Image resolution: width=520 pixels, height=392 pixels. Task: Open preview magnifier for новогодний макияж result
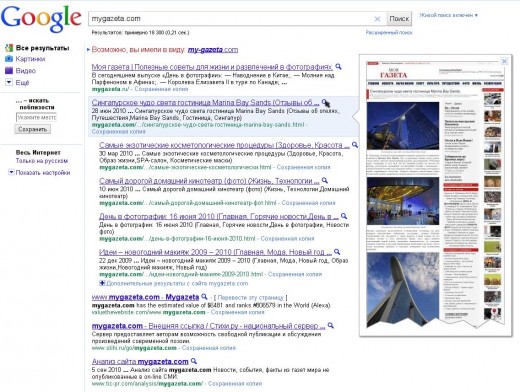[x=337, y=252]
